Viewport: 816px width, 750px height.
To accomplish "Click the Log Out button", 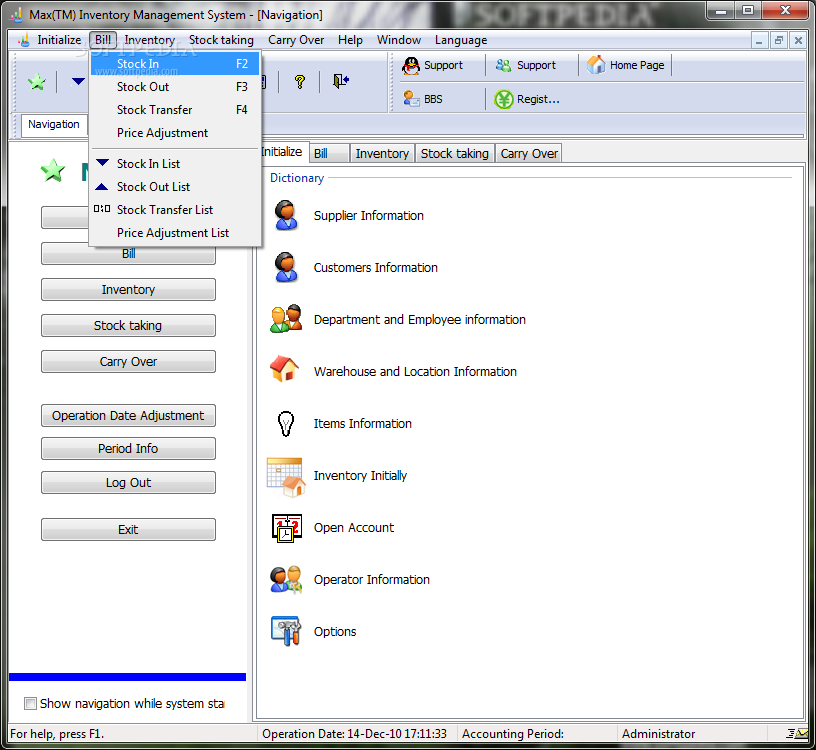I will coord(128,482).
